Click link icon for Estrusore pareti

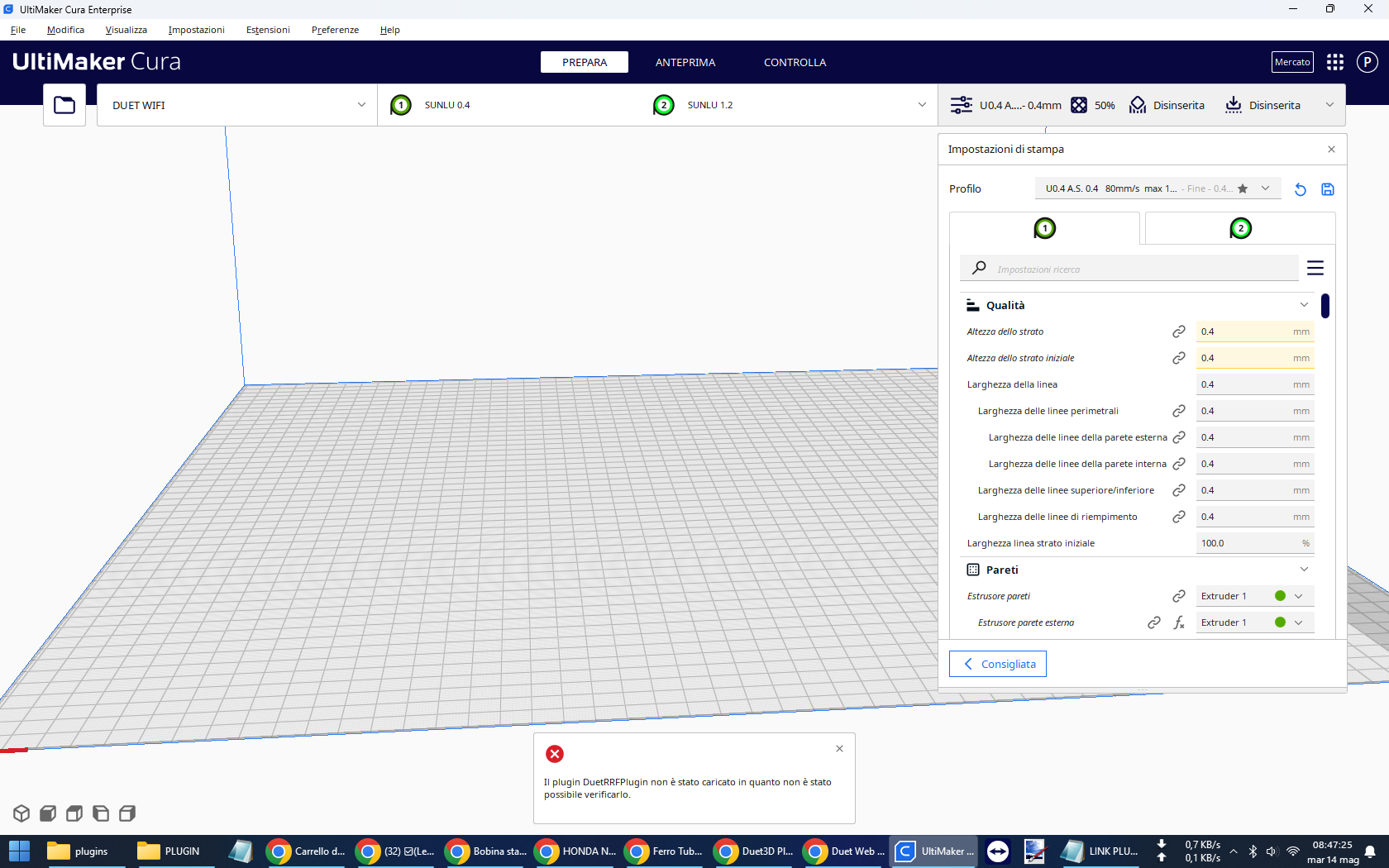[x=1179, y=596]
